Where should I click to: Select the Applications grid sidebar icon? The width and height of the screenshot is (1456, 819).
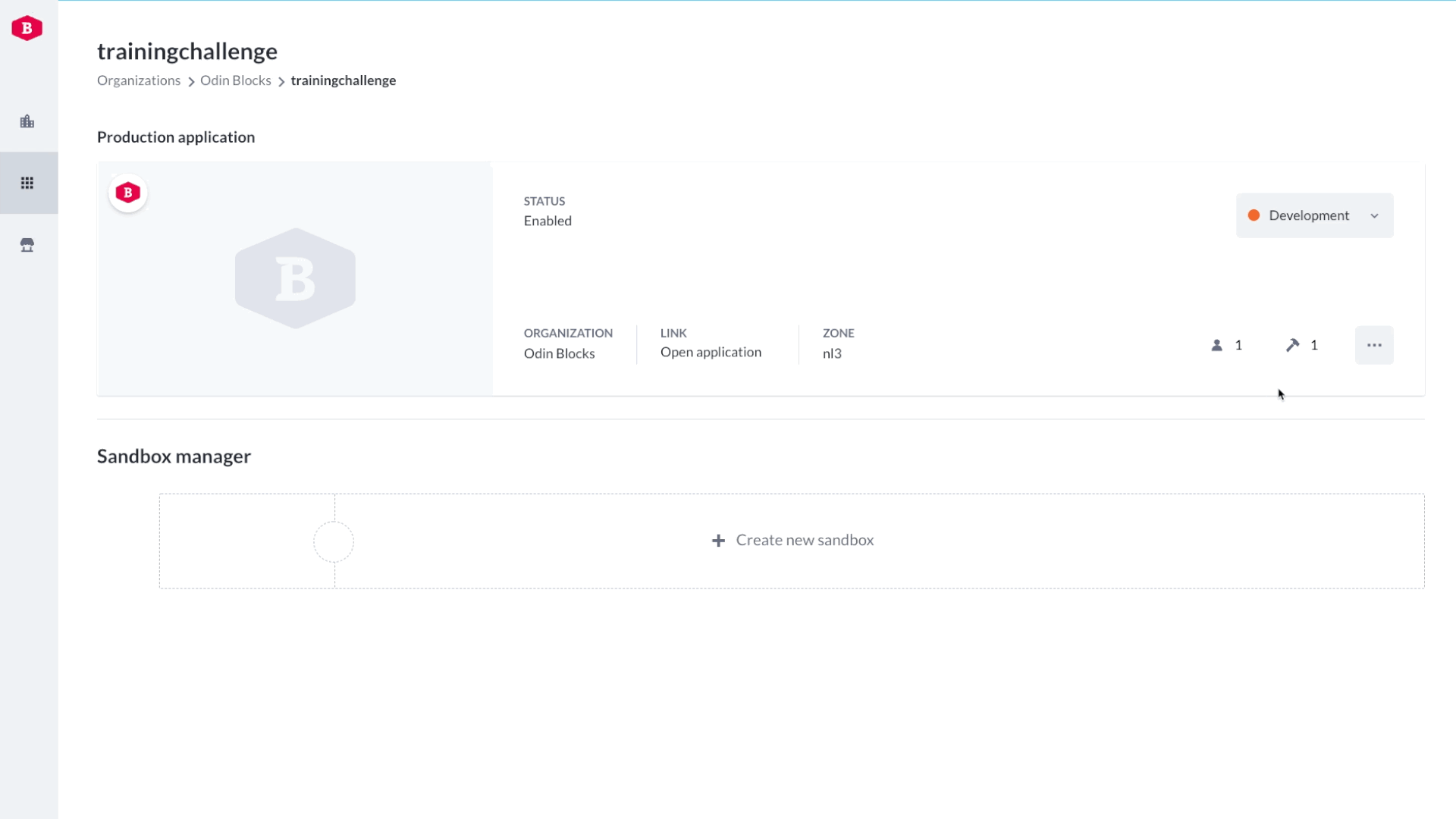[27, 183]
